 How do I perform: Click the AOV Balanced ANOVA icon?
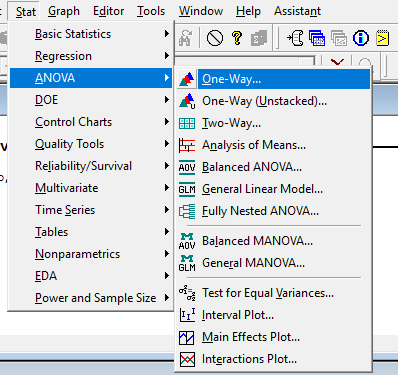click(x=187, y=167)
